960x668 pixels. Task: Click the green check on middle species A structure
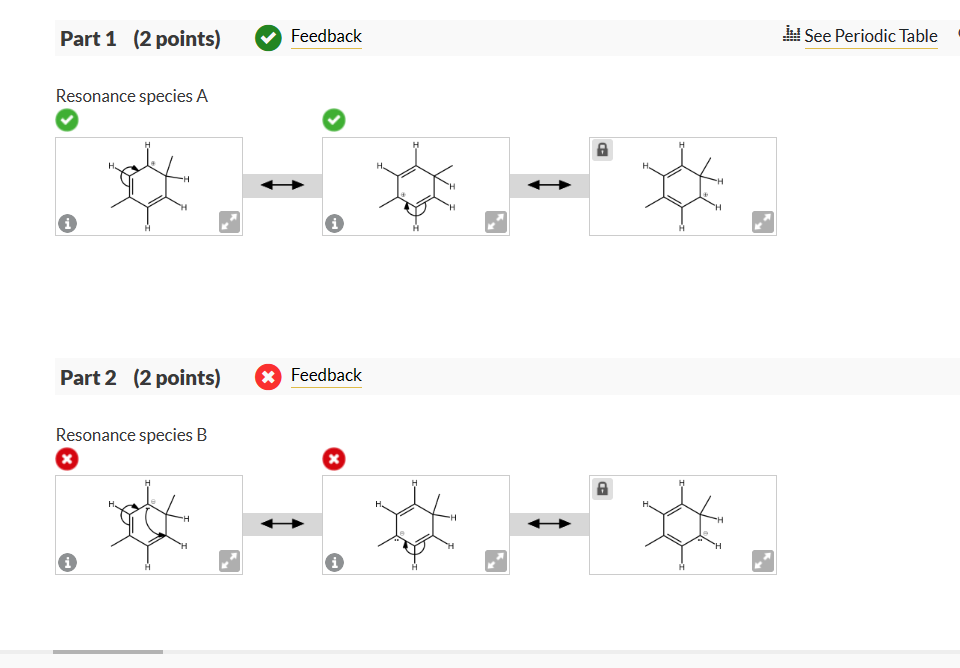(x=334, y=119)
